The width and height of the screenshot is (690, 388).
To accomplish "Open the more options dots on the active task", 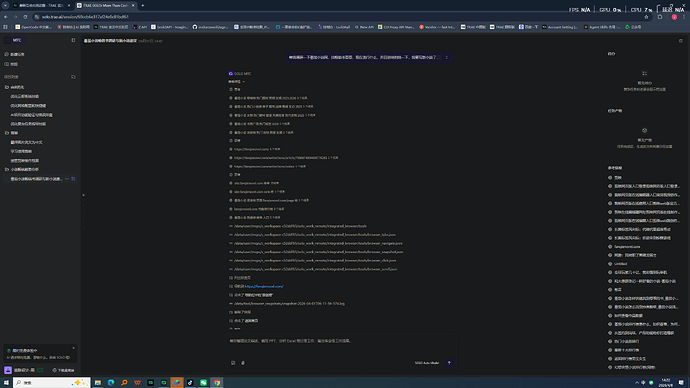I will tap(67, 179).
